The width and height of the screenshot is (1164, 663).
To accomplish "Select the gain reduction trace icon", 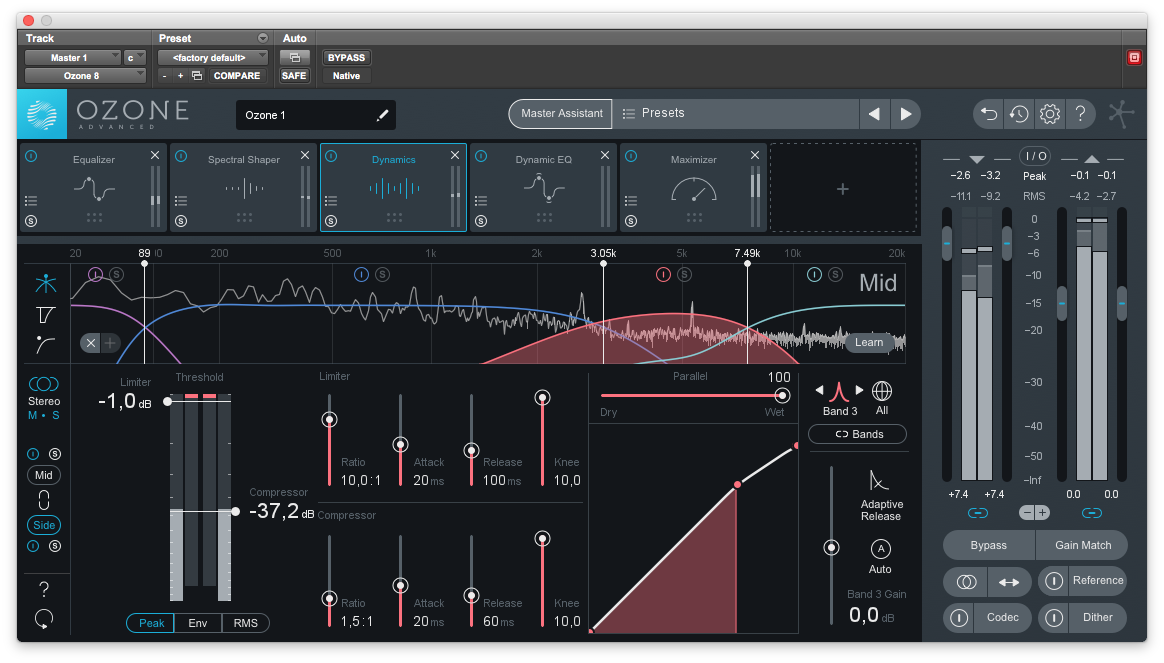I will tap(45, 344).
